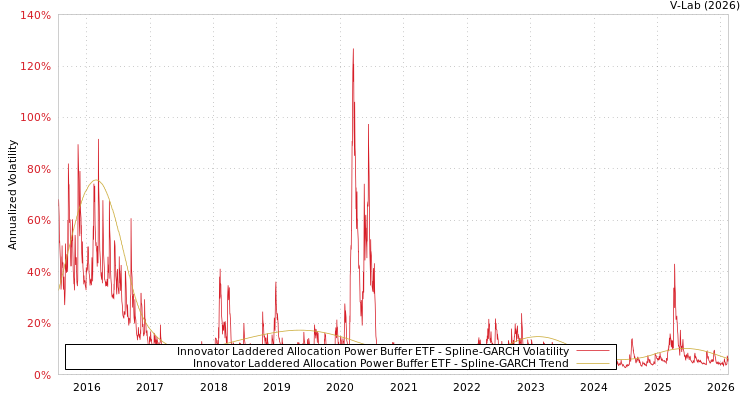Screen dimensions: 750x400
Task: Click the 40% y-axis label
Action: pos(39,272)
